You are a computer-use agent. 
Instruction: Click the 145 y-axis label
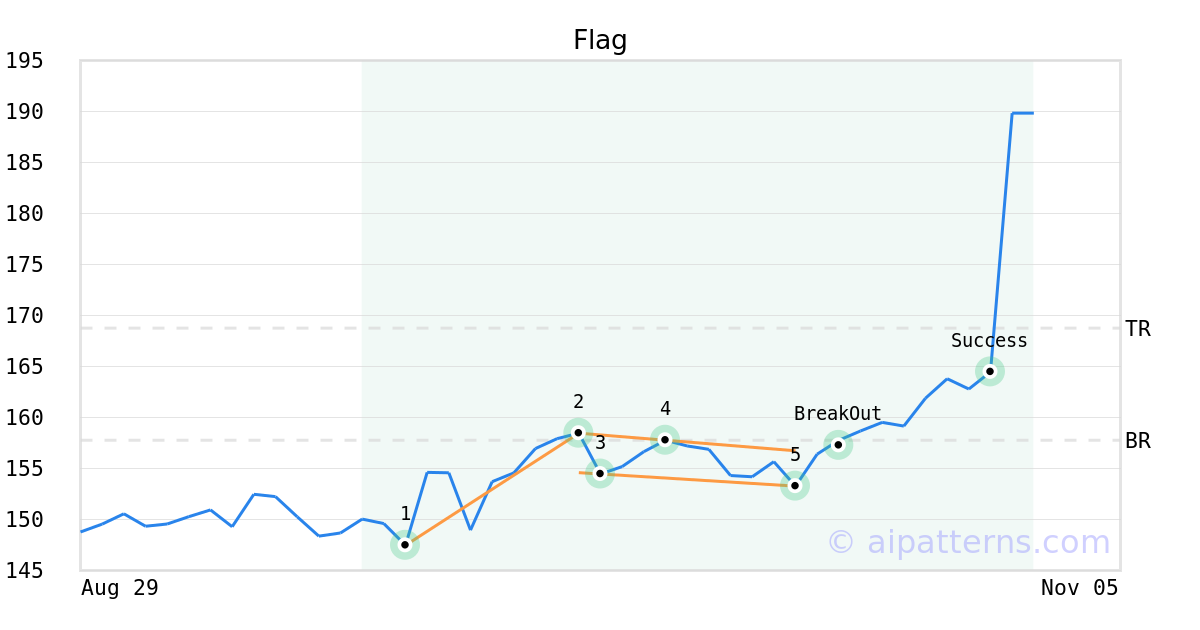coord(25,571)
